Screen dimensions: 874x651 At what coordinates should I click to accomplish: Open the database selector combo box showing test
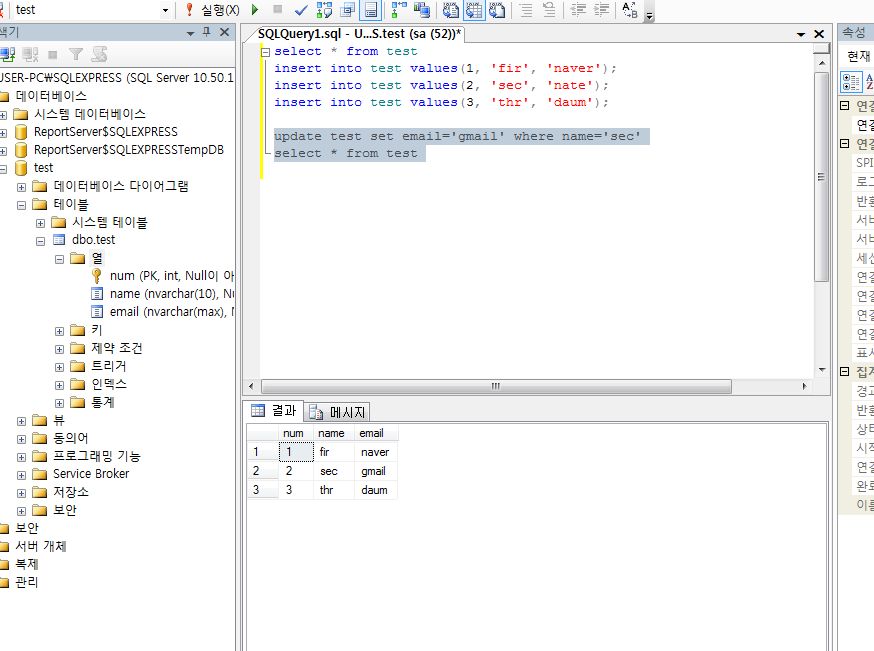[91, 9]
